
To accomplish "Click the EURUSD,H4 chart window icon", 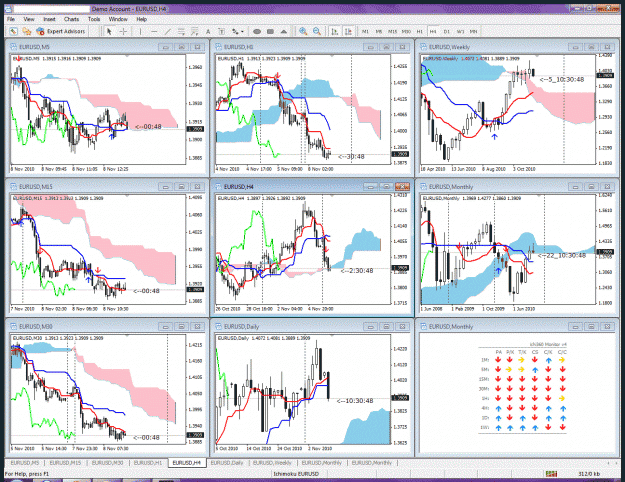I will (218, 187).
